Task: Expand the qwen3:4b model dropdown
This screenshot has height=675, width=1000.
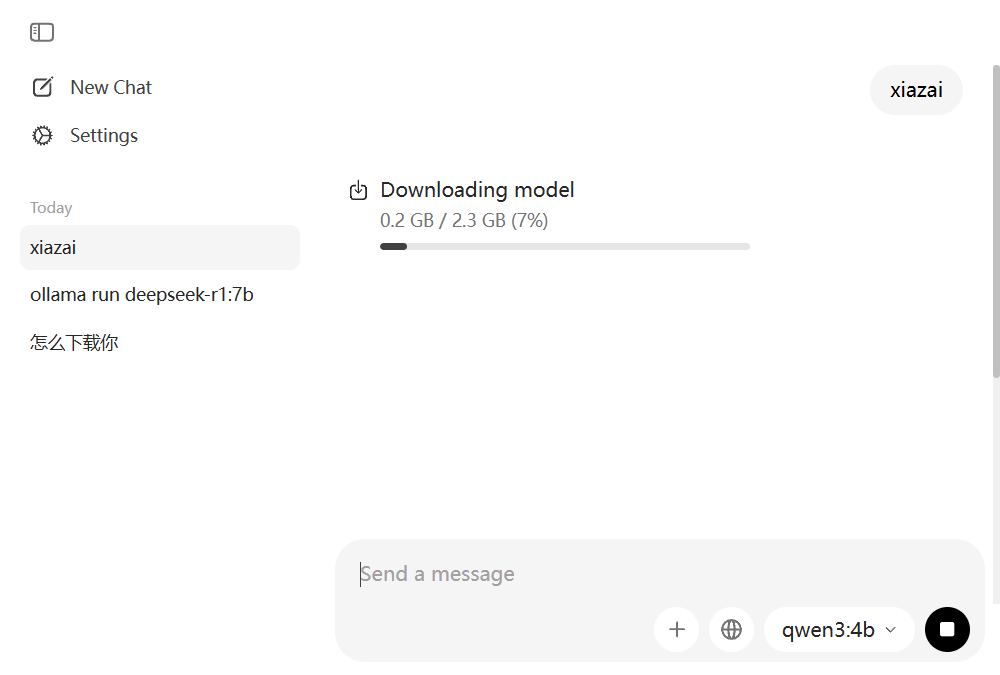Action: tap(838, 630)
